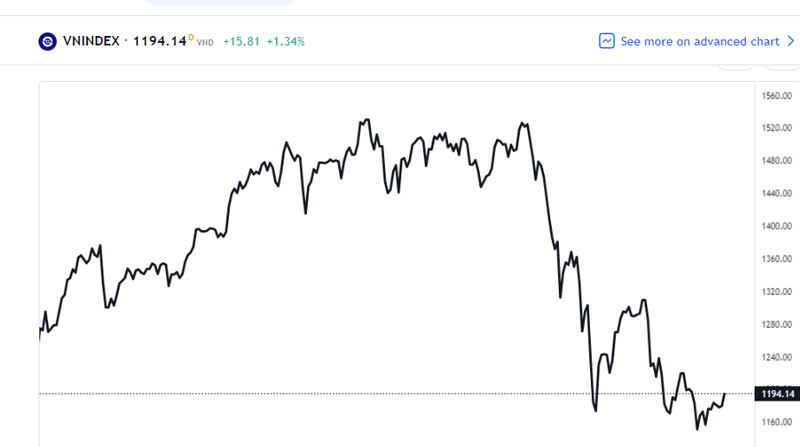This screenshot has width=800, height=447.
Task: Click the 1560.00 price axis label
Action: coord(777,96)
